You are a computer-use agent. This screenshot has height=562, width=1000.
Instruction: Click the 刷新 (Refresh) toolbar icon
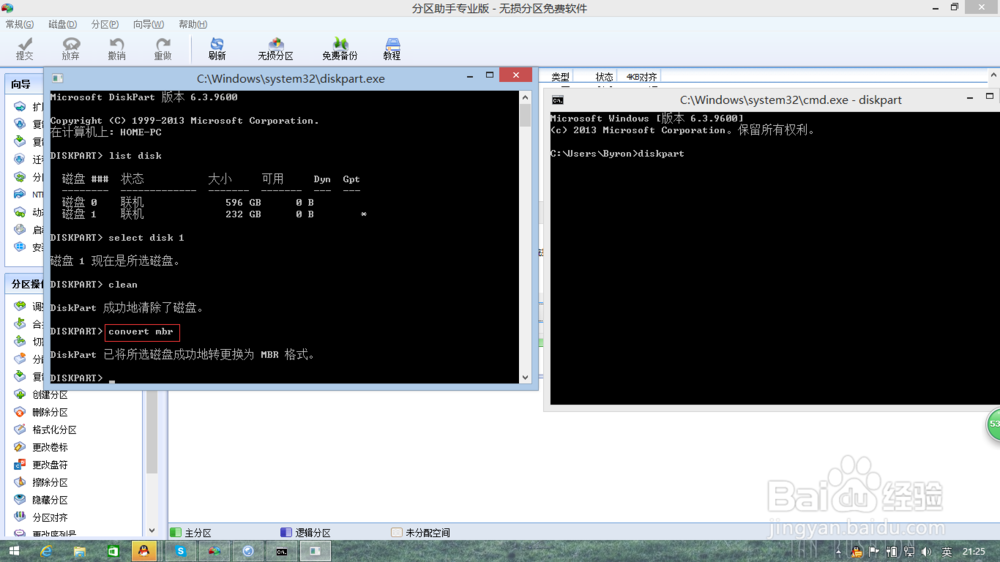tap(217, 48)
